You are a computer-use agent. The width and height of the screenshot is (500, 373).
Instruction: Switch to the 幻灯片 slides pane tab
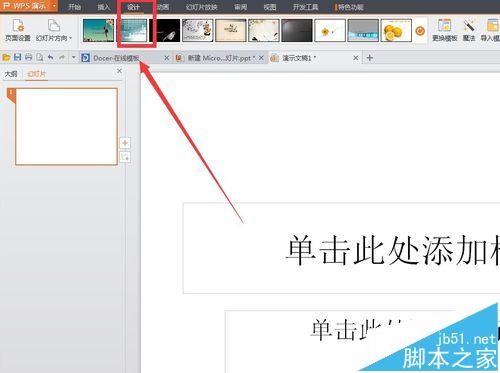(37, 74)
